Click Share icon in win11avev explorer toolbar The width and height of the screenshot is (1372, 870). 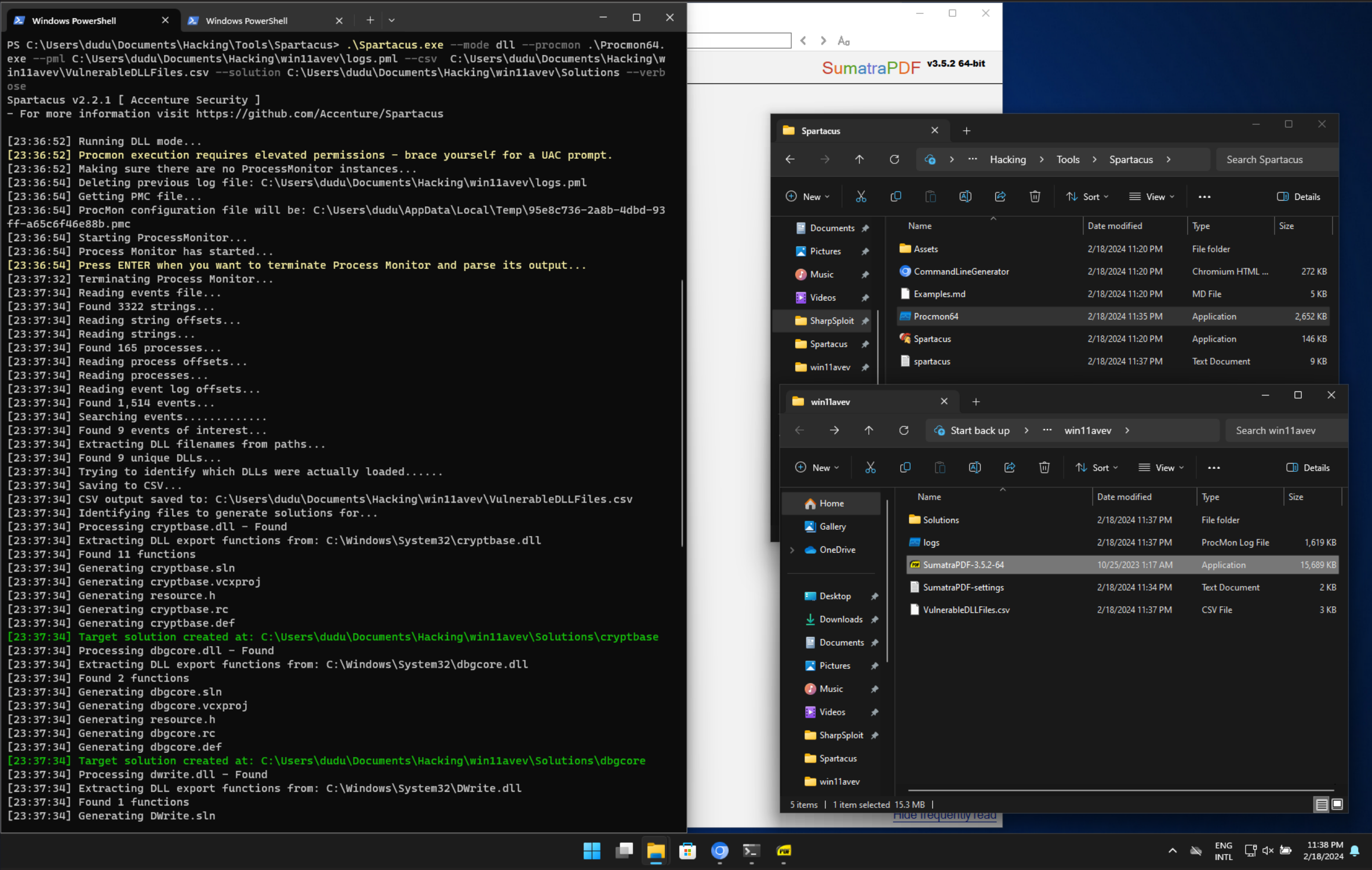click(1009, 468)
